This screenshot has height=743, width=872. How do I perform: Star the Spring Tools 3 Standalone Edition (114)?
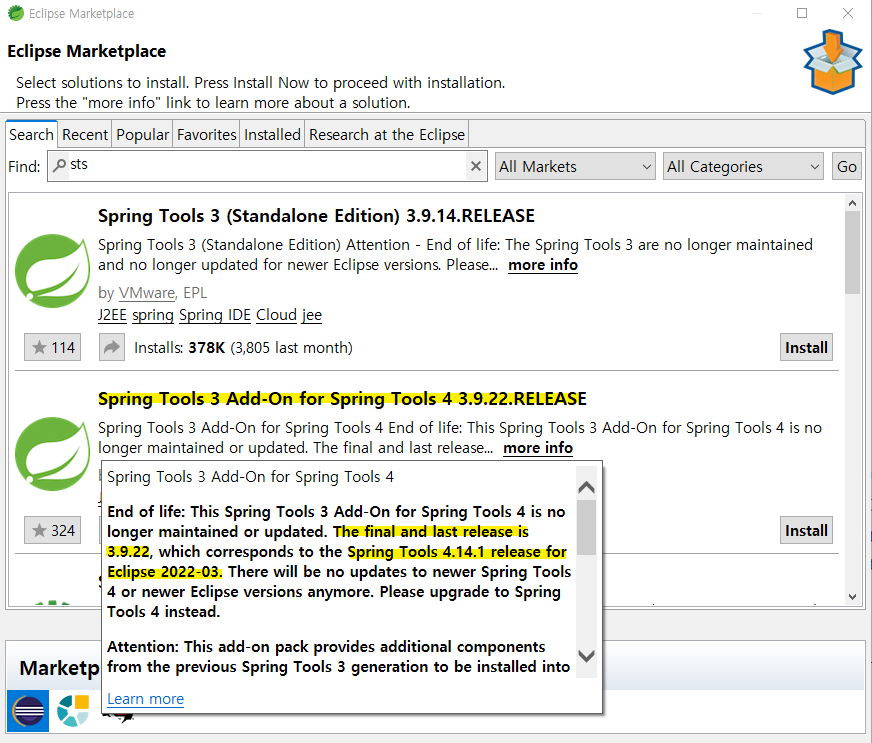pos(53,348)
